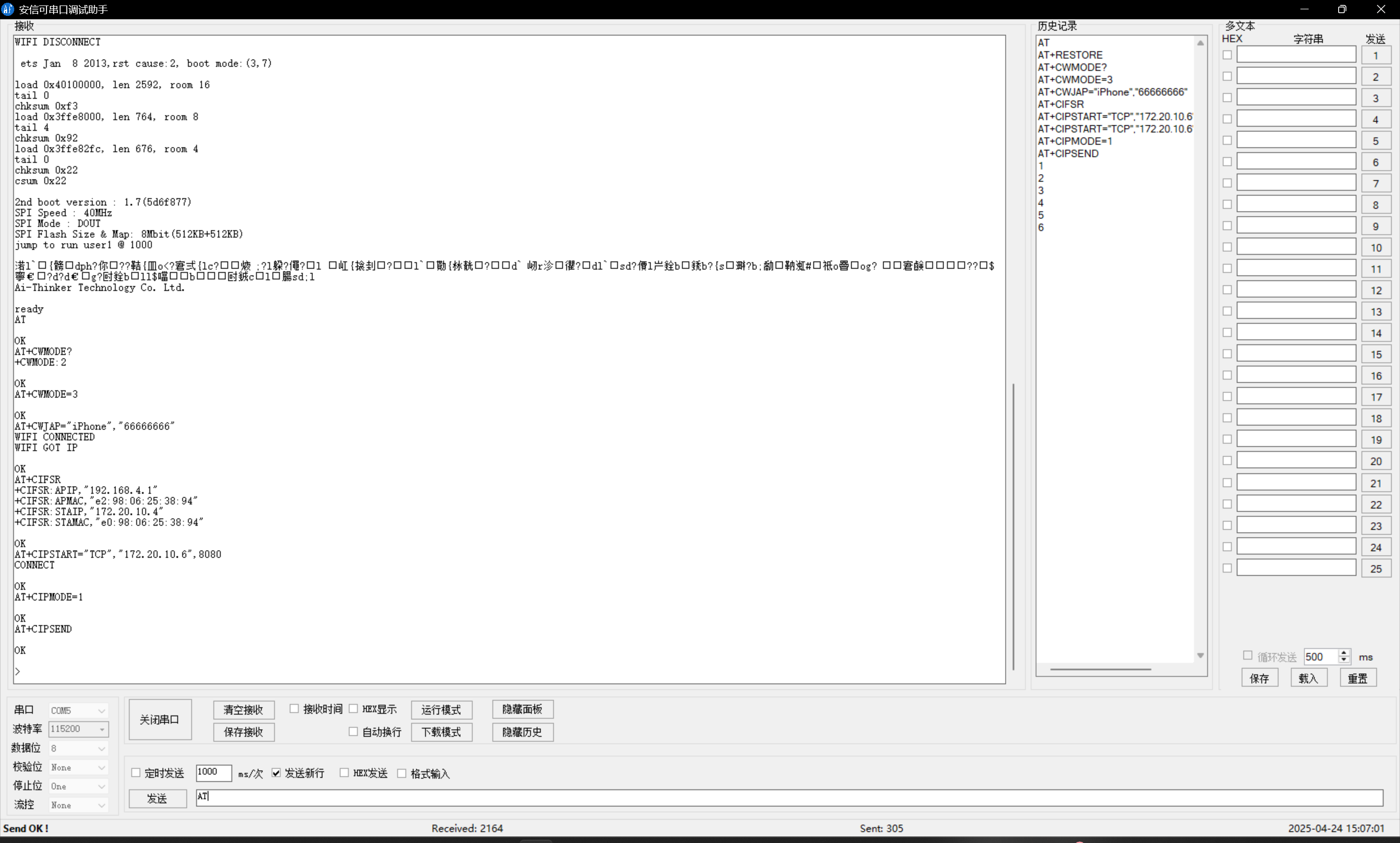Select AT+CIPMODE=1 in history list

pos(1074,141)
